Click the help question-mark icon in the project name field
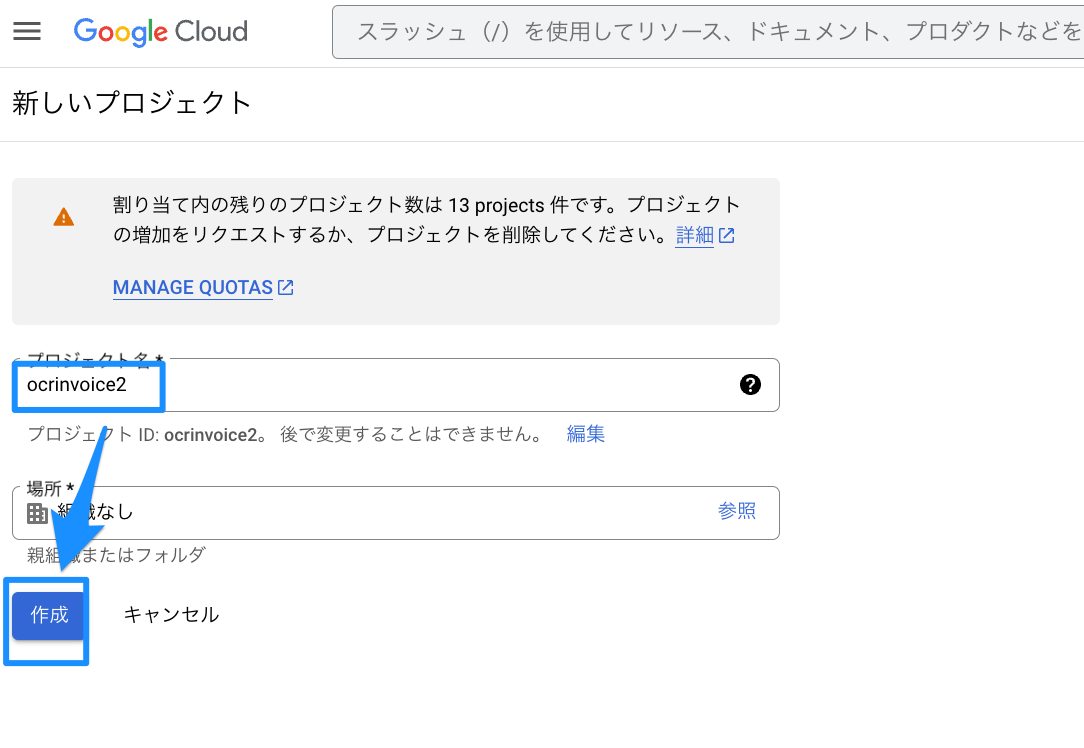Viewport: 1084px width, 748px height. 750,384
